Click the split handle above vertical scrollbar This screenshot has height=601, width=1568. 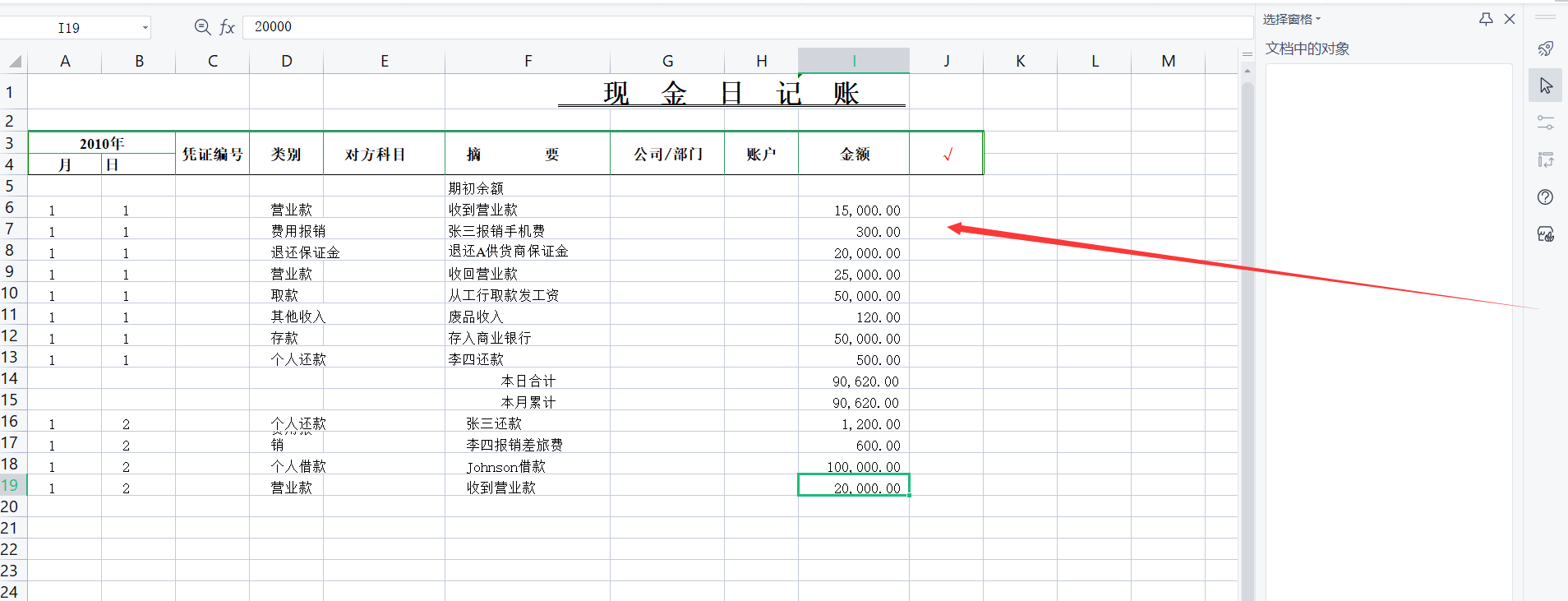pos(1247,54)
